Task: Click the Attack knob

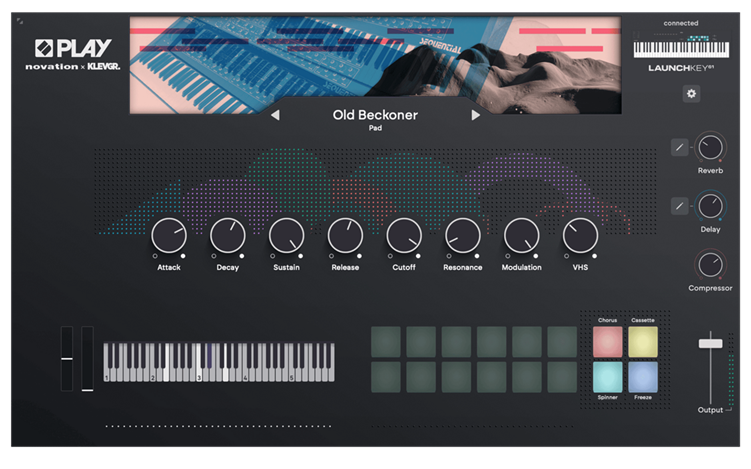Action: point(169,236)
